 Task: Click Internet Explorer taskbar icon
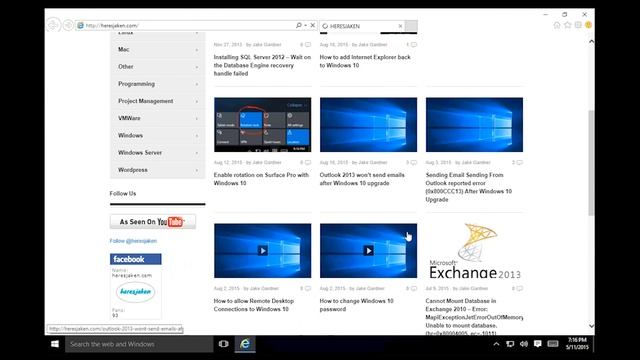point(245,344)
